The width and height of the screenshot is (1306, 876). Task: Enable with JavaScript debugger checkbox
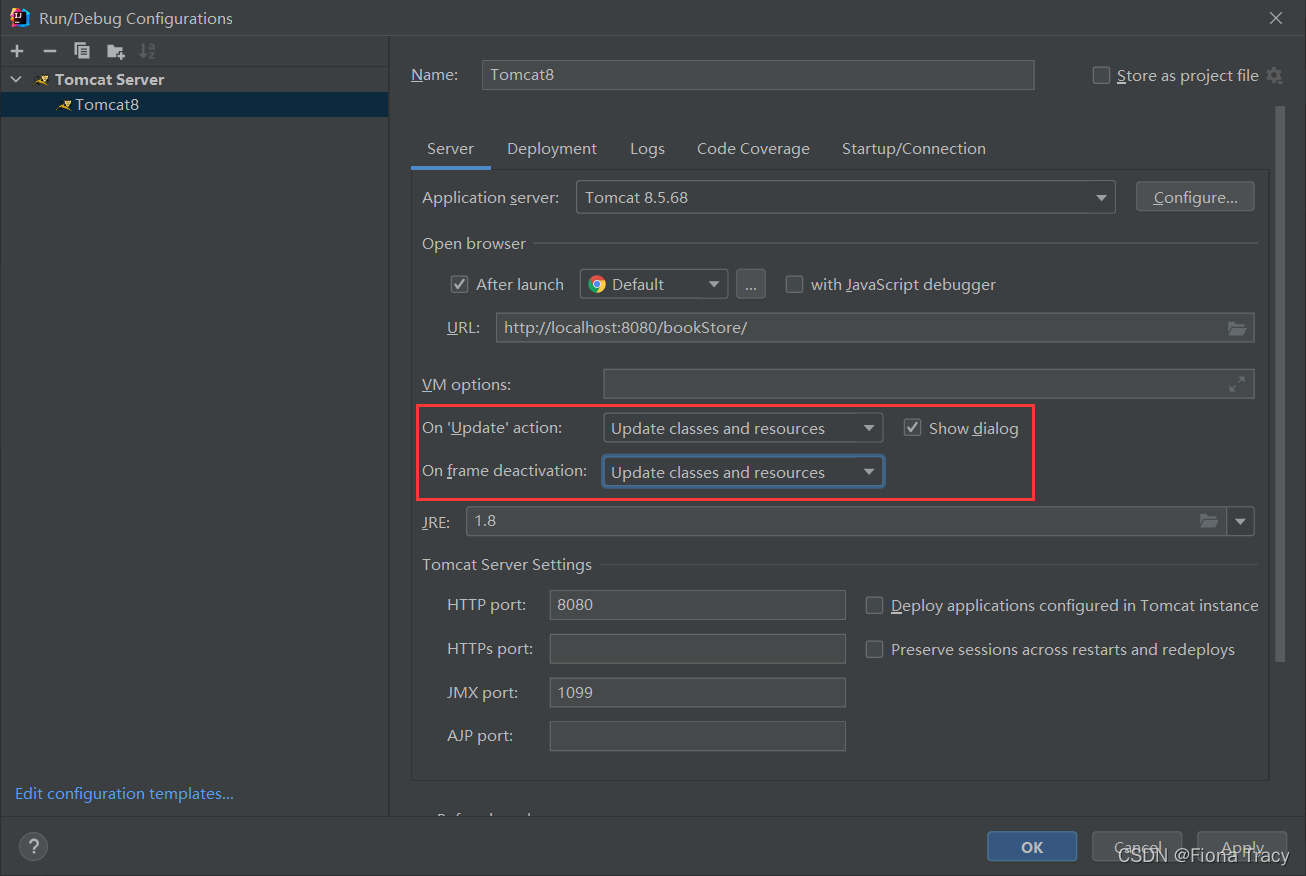[x=794, y=284]
